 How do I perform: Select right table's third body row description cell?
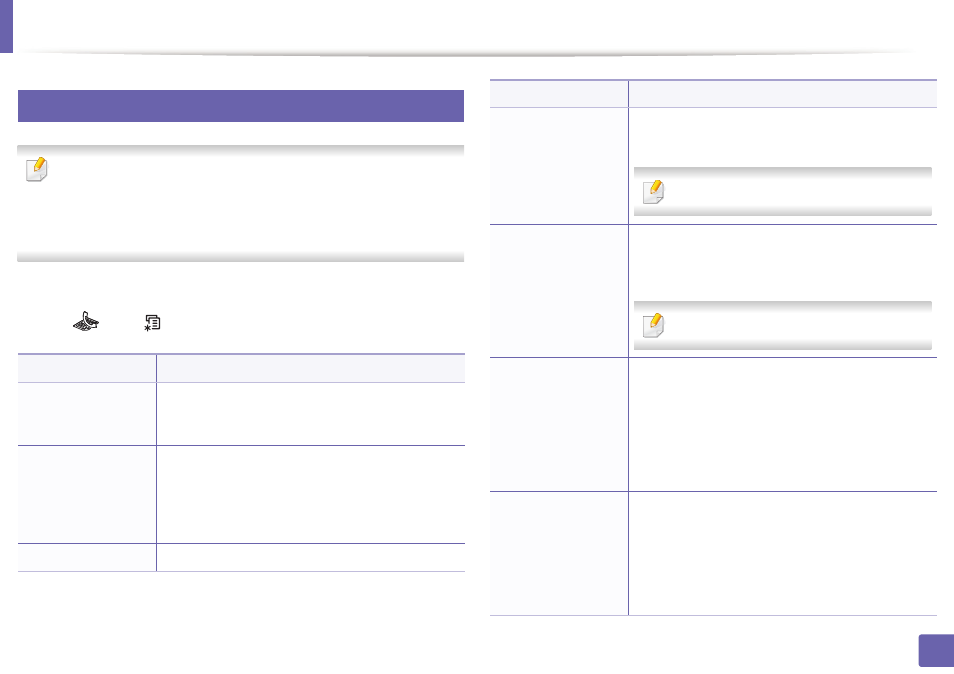coord(783,425)
